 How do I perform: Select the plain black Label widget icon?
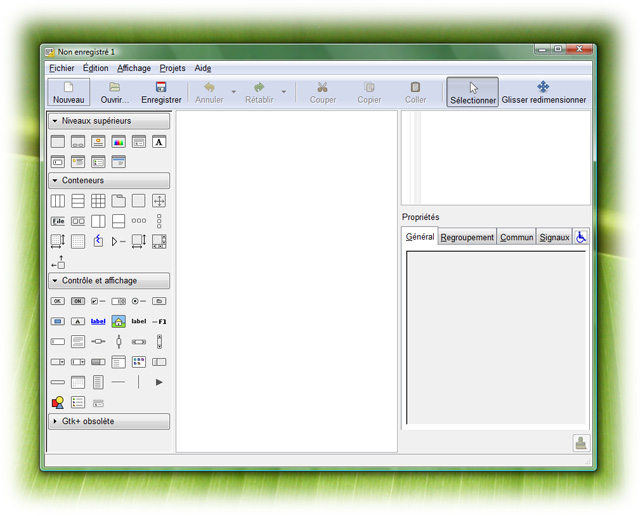[139, 321]
